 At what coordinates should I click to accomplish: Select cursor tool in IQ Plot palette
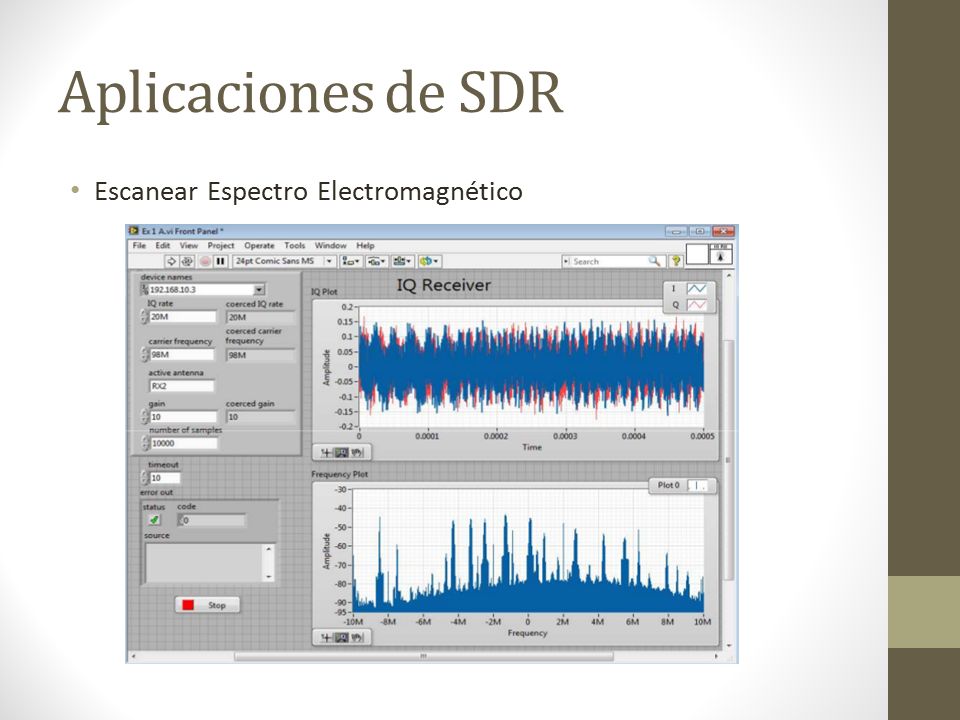[x=326, y=452]
